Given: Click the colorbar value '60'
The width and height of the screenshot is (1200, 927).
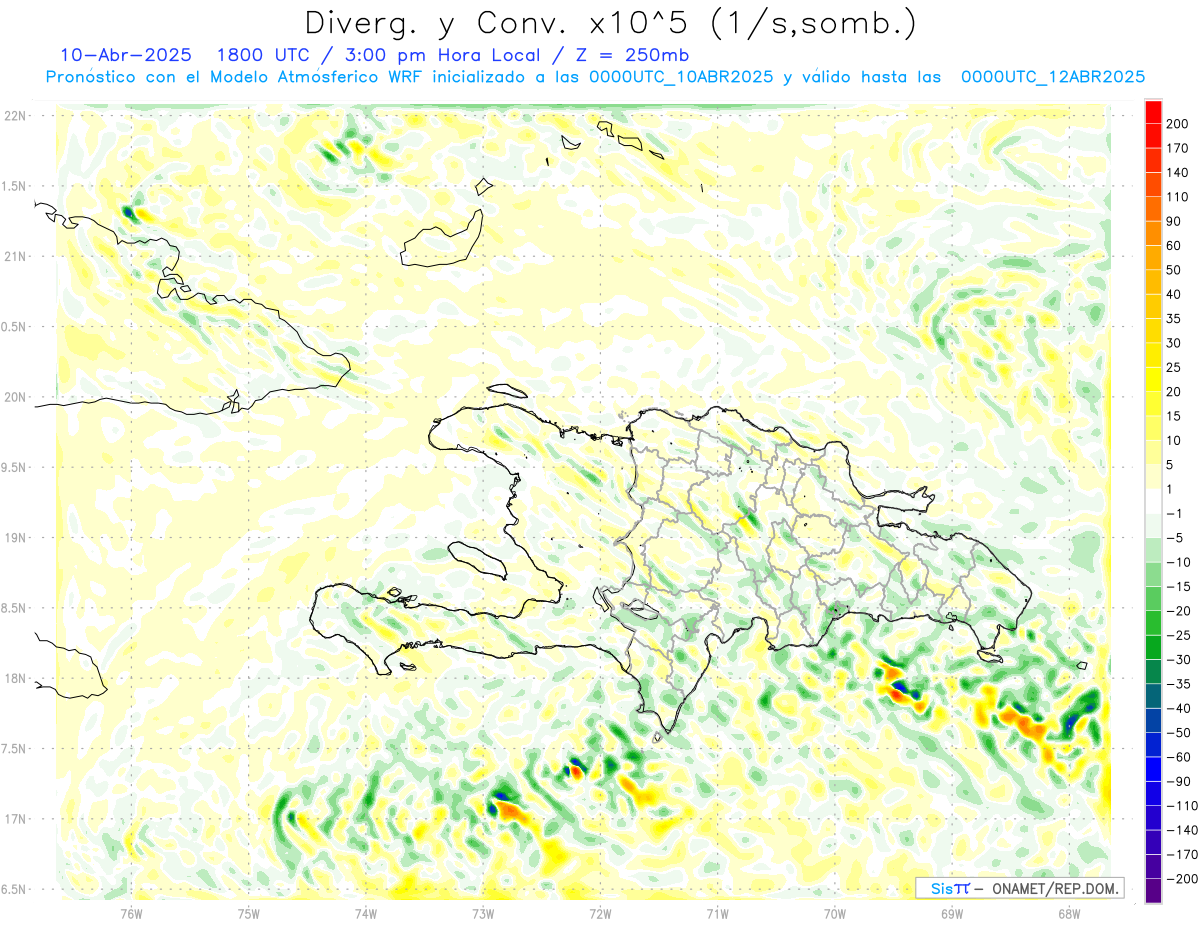Looking at the screenshot, I should pos(1175,246).
